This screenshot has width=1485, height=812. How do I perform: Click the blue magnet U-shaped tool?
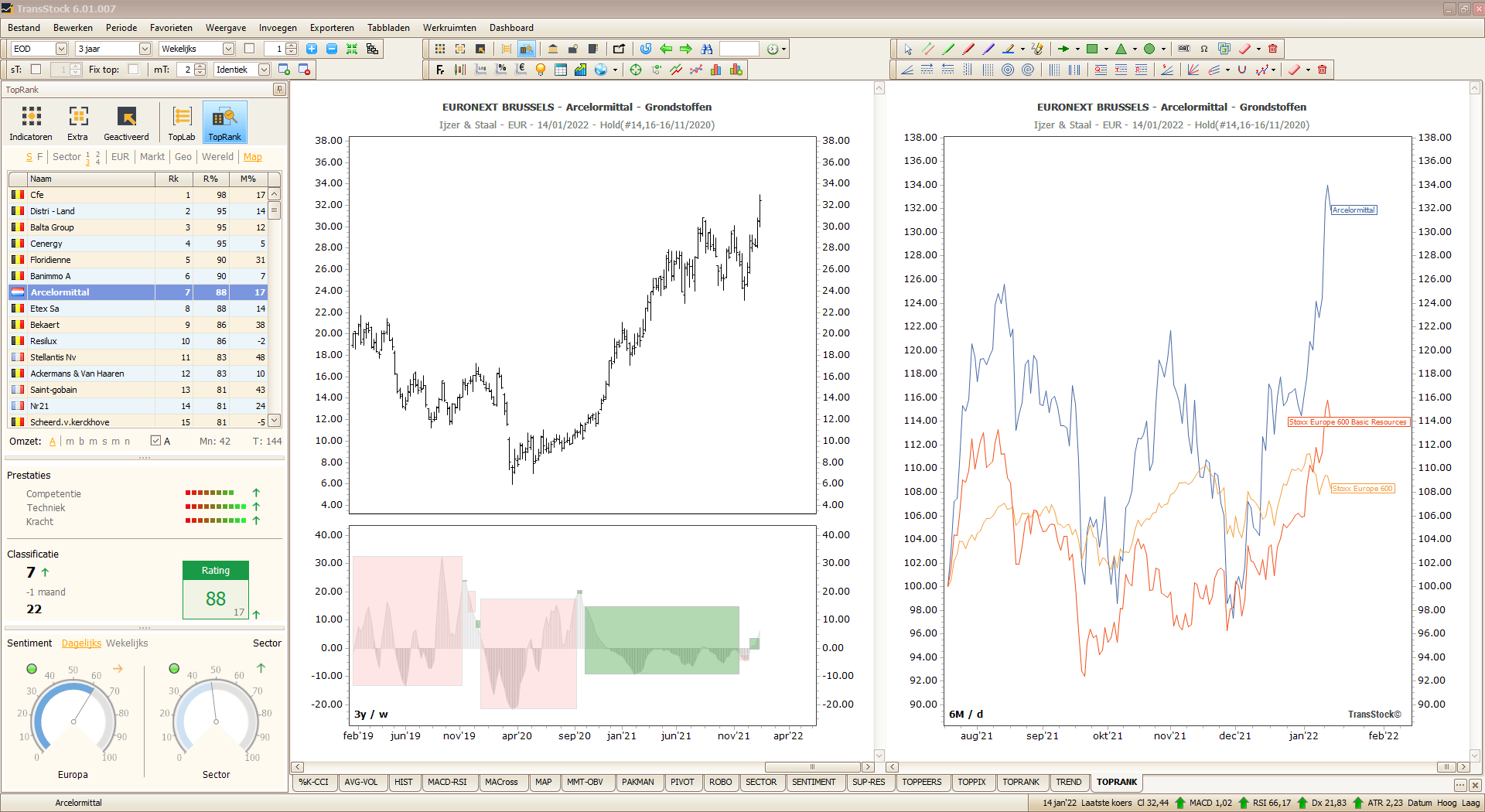(1242, 70)
